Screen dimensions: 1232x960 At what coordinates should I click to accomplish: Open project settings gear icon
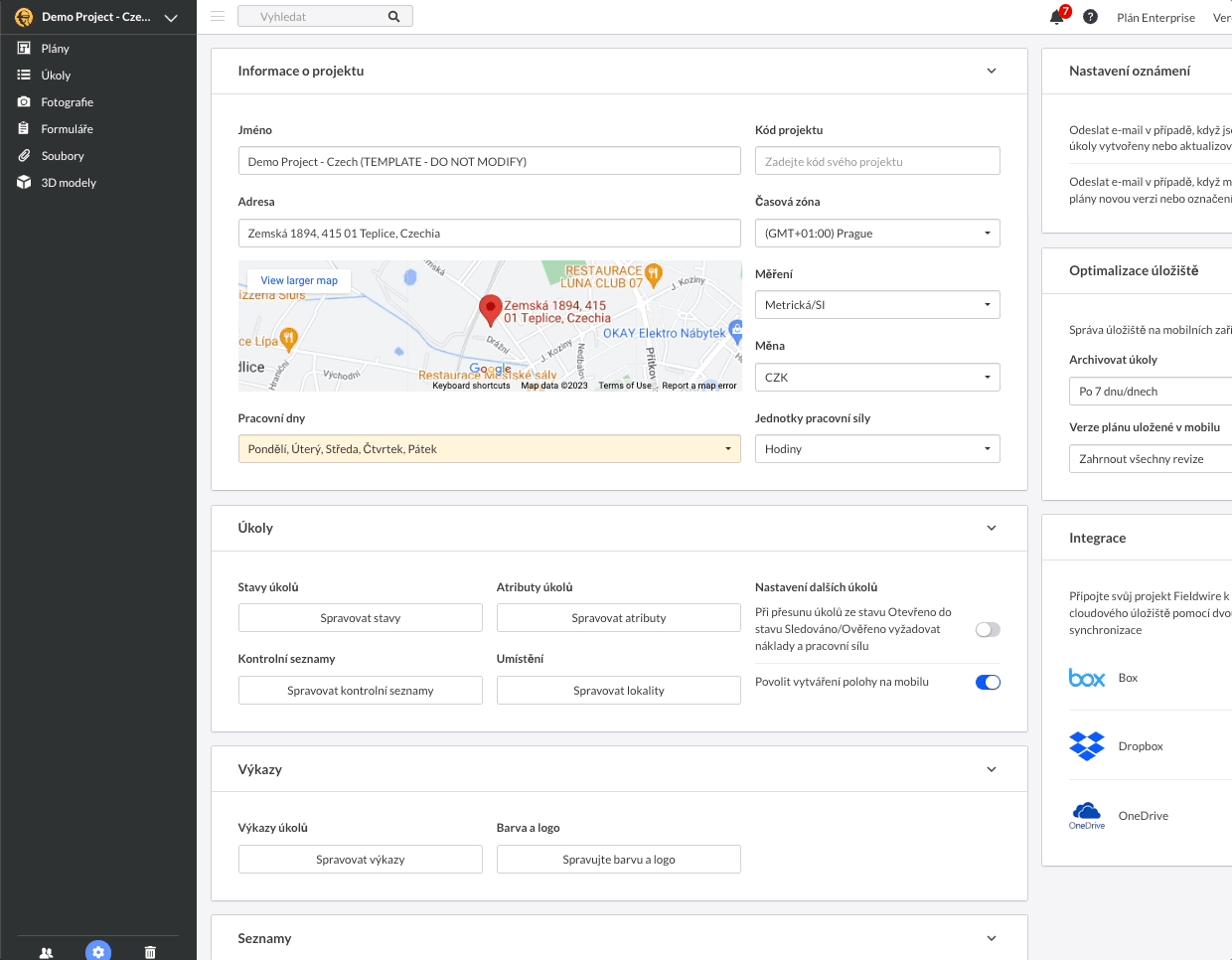[x=97, y=951]
